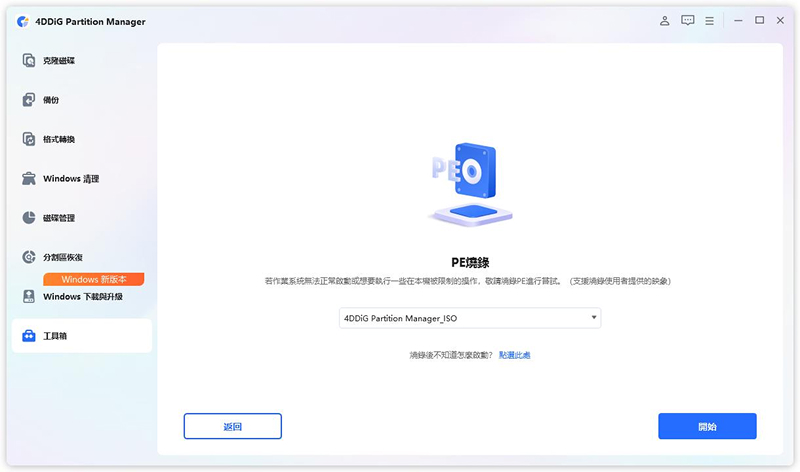Click the clone disk sidebar icon
The width and height of the screenshot is (800, 472).
tap(29, 60)
